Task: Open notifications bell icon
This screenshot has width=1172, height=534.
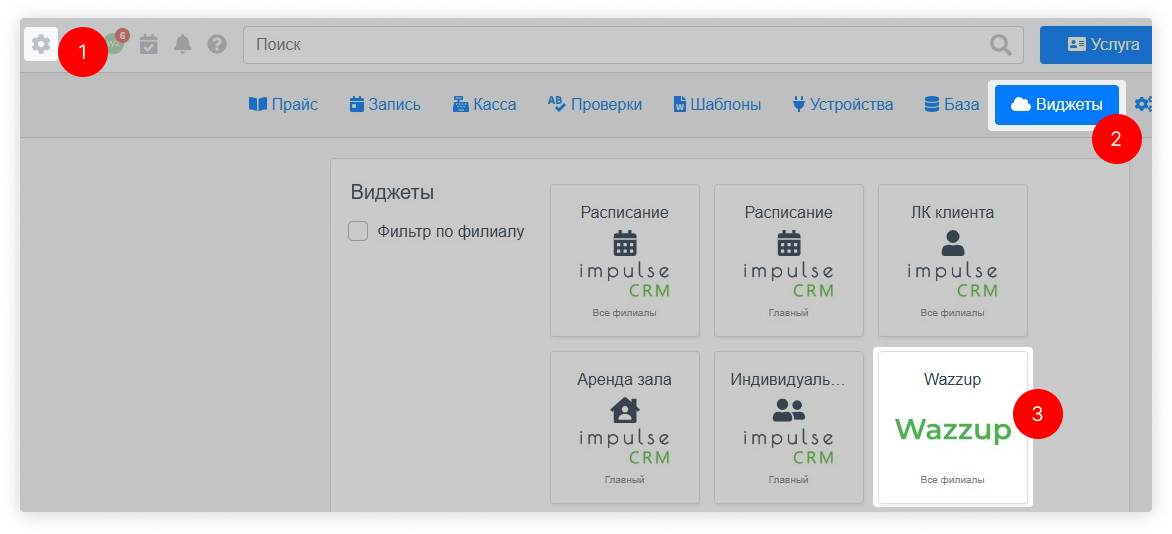Action: tap(183, 45)
